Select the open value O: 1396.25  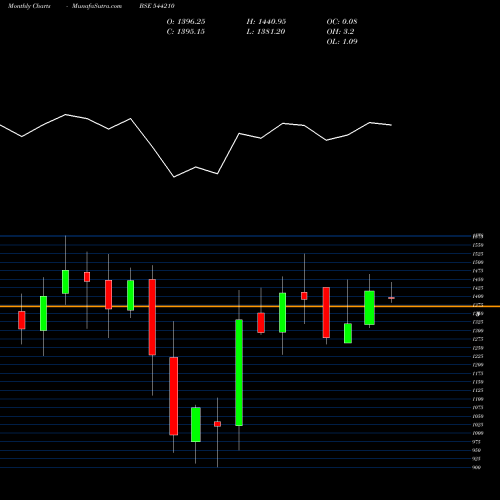click(x=186, y=22)
